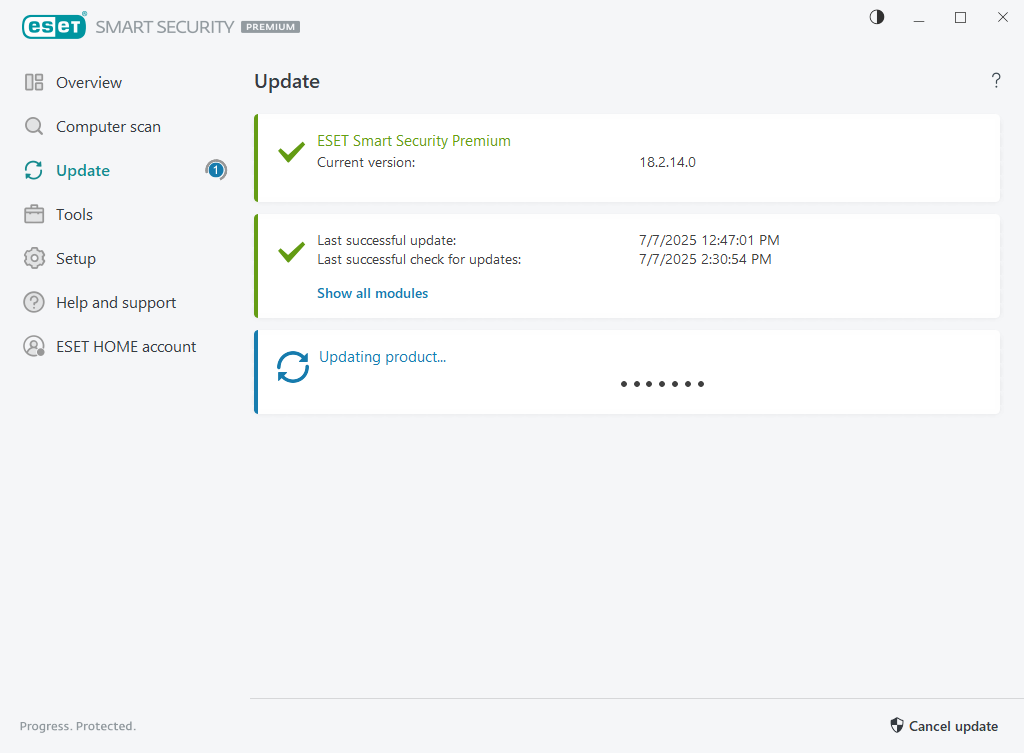Click the animated progress dots

click(662, 383)
